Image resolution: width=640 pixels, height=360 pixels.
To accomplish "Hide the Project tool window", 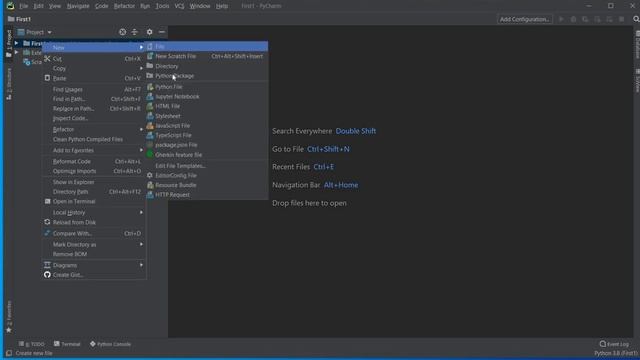I will tap(162, 32).
